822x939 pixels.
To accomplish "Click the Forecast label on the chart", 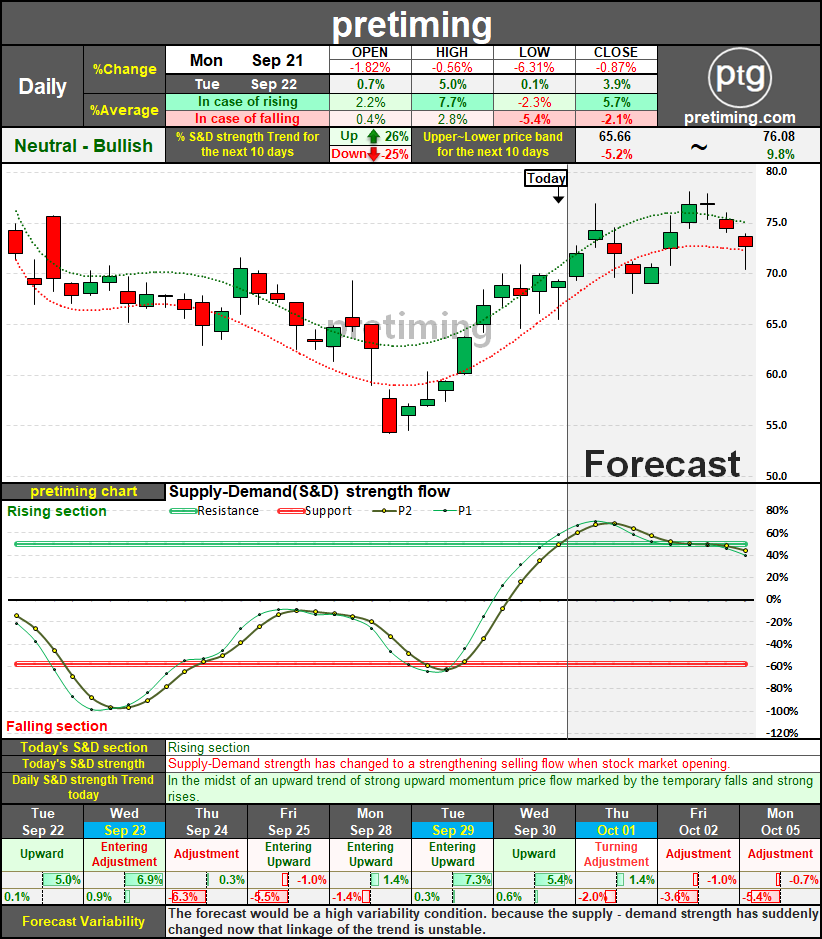I will [x=662, y=464].
